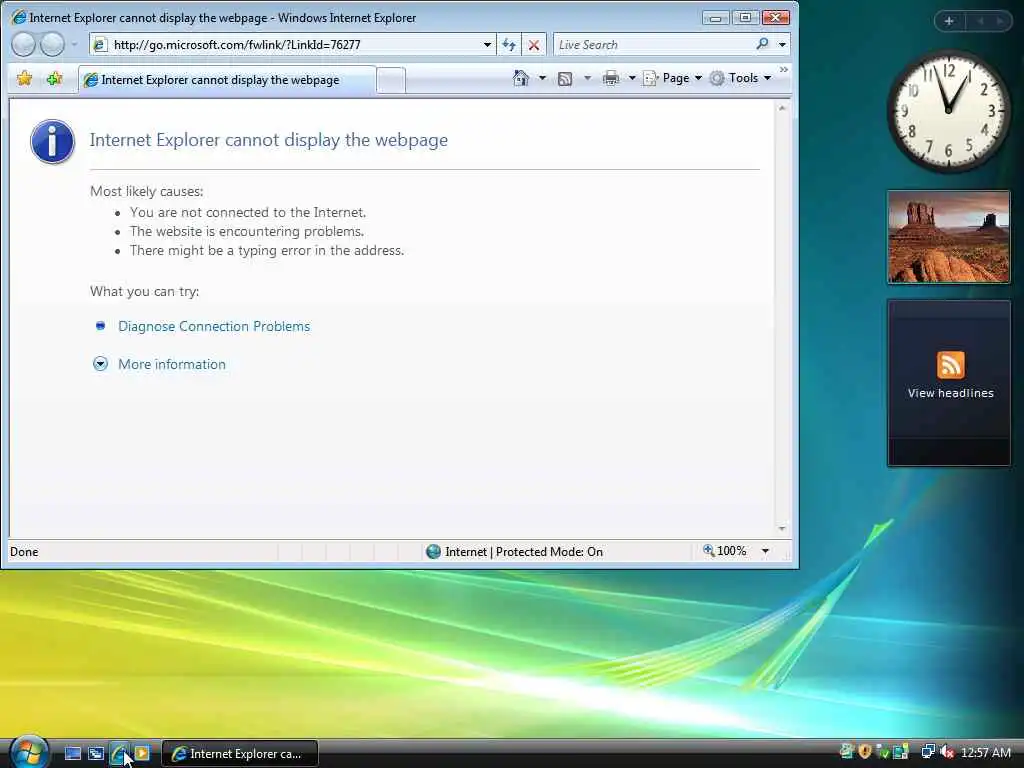Click the sidebar Add Gadgets plus button
The image size is (1024, 768).
click(949, 21)
